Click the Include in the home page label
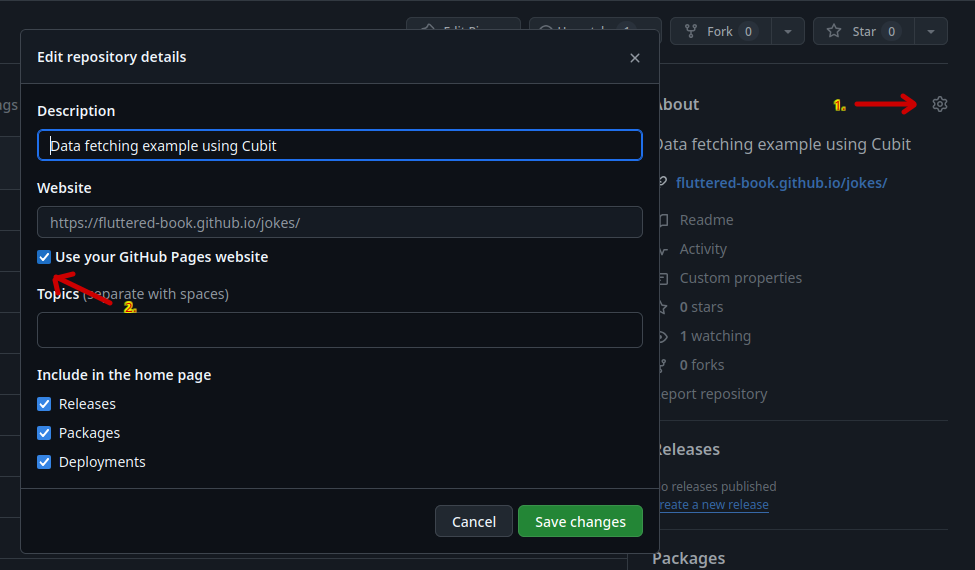975x570 pixels. click(124, 375)
